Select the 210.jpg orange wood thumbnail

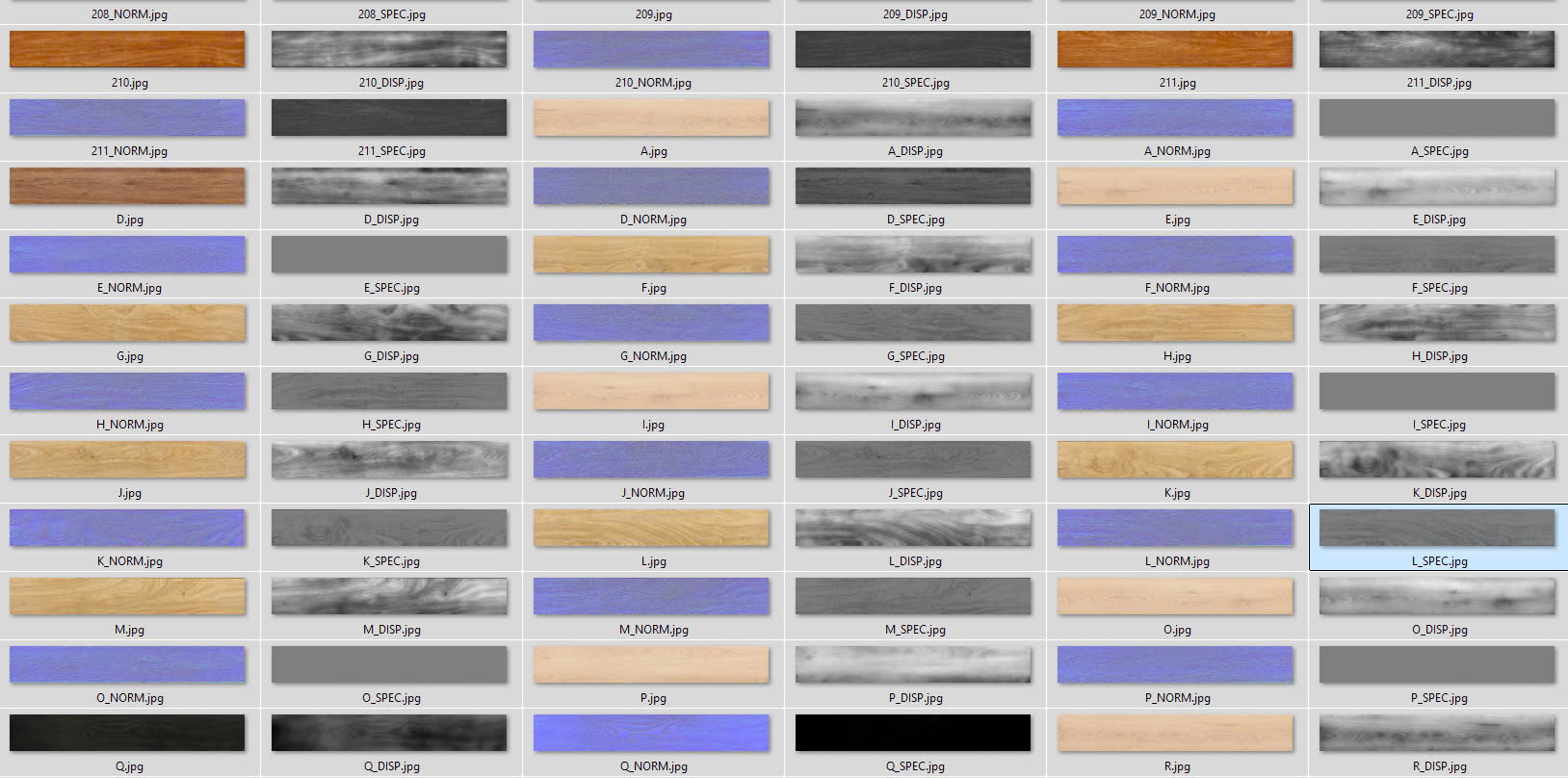click(127, 49)
